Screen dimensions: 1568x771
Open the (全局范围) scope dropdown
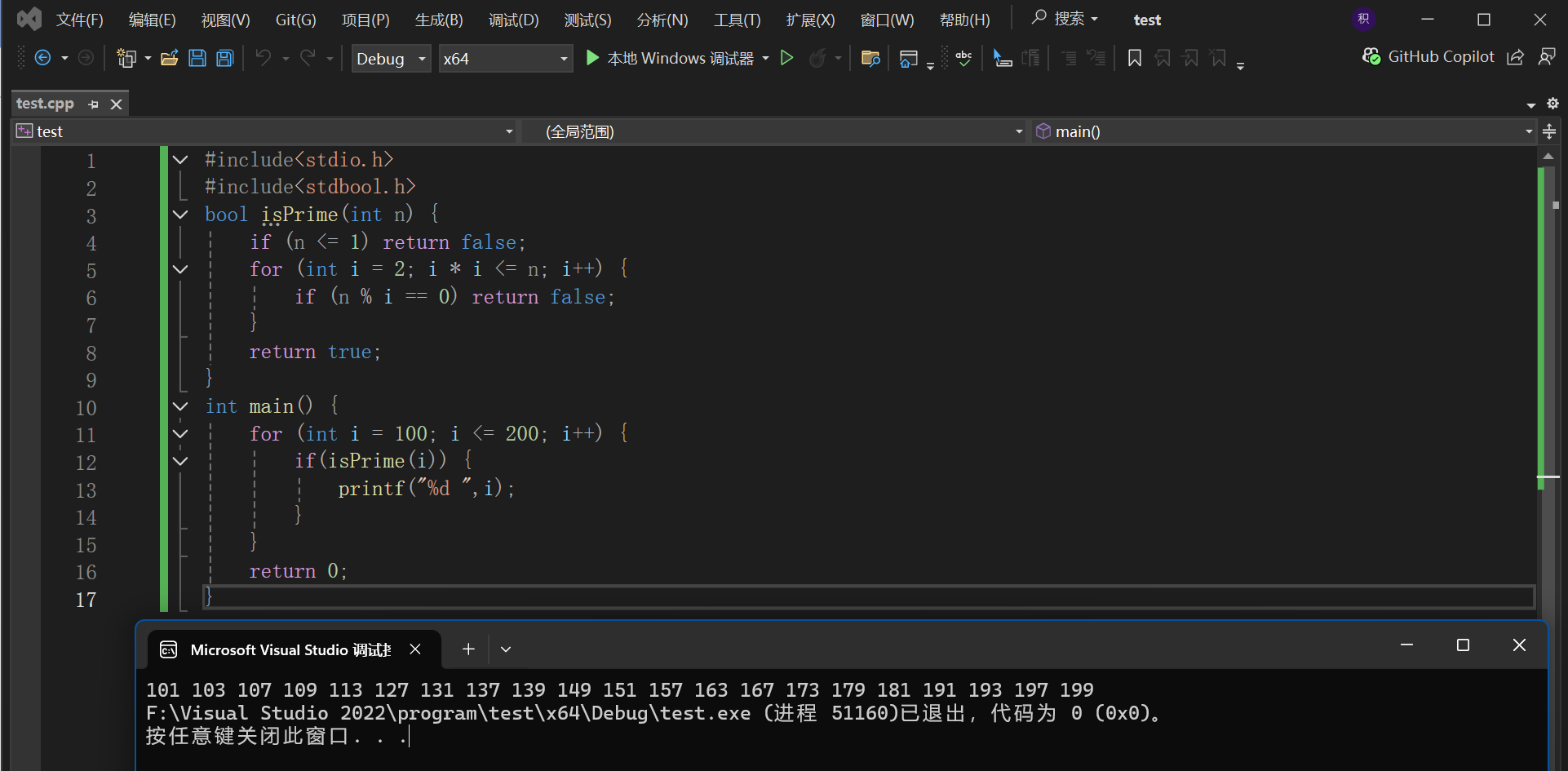774,131
